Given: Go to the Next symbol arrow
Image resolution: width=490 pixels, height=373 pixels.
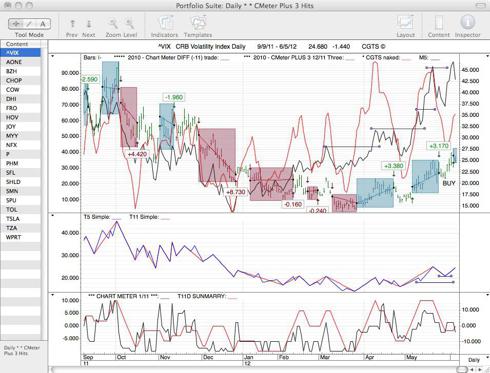Looking at the screenshot, I should 89,24.
